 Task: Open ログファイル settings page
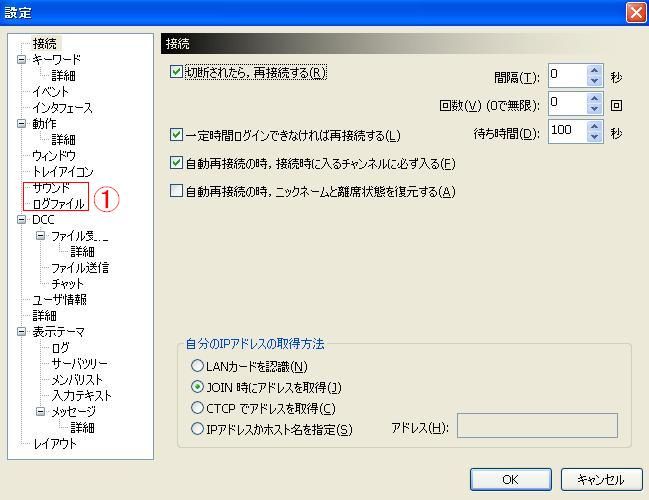[58, 204]
